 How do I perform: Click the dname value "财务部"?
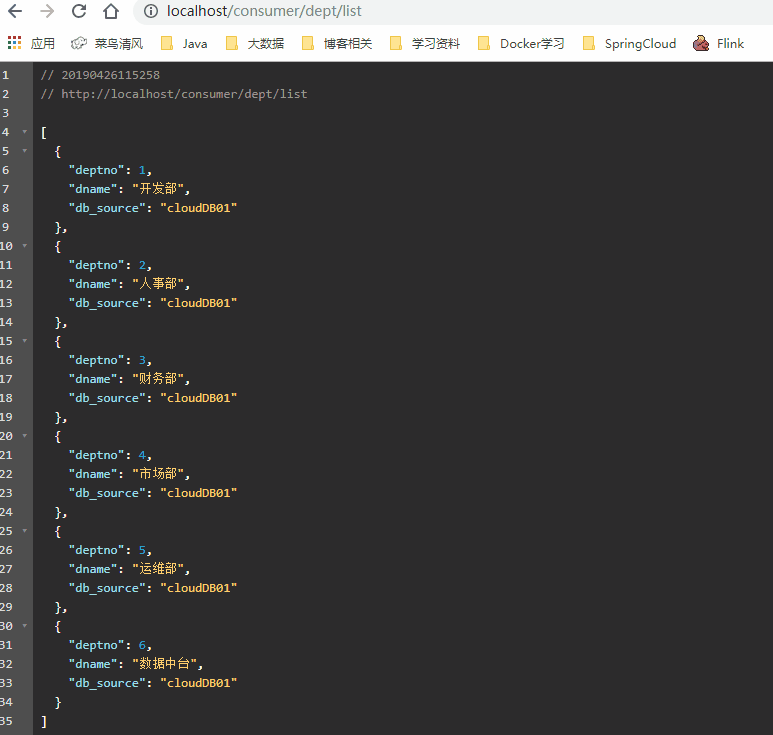point(158,379)
